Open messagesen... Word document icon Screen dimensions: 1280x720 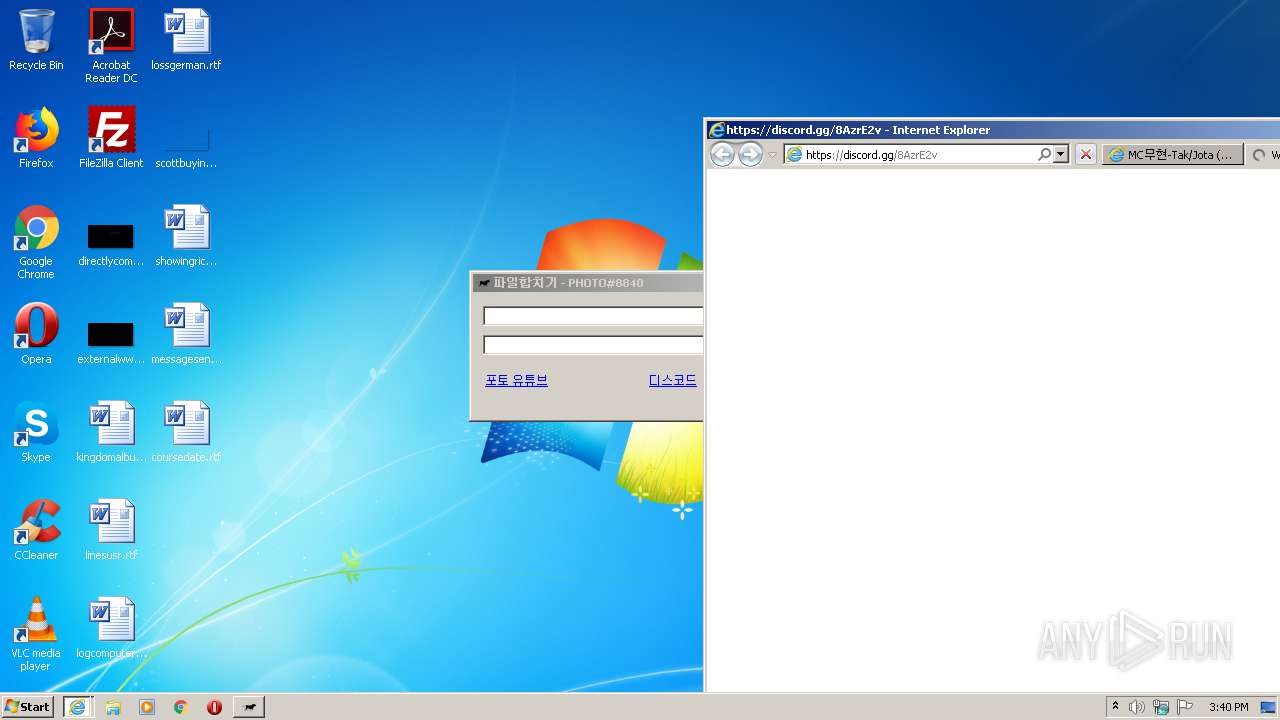tap(186, 334)
